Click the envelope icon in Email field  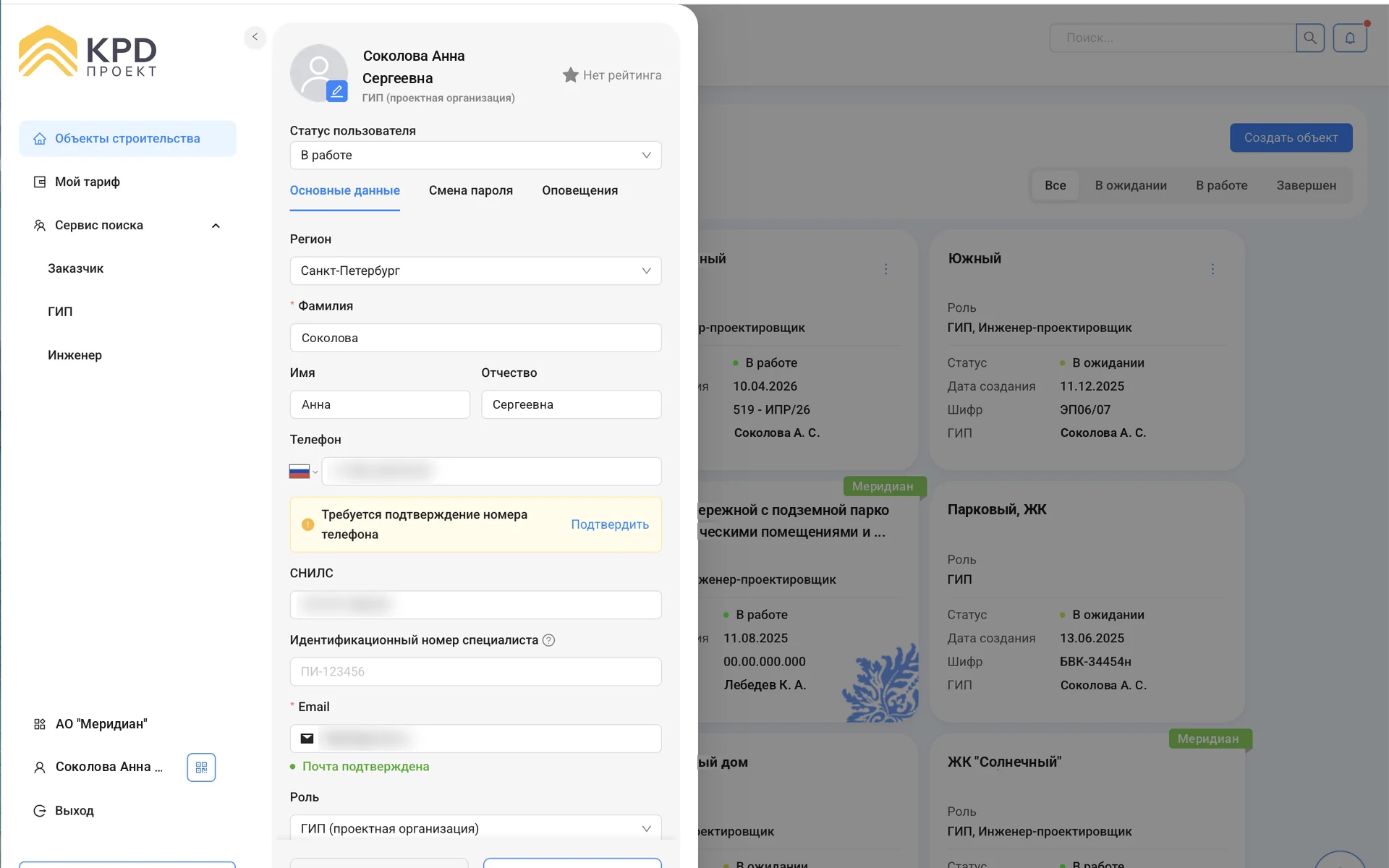[x=307, y=739]
